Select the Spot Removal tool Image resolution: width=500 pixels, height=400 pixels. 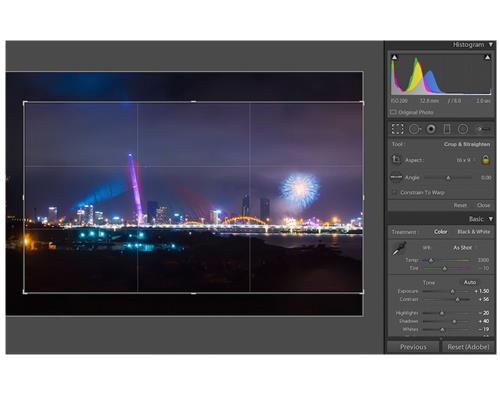tap(414, 129)
